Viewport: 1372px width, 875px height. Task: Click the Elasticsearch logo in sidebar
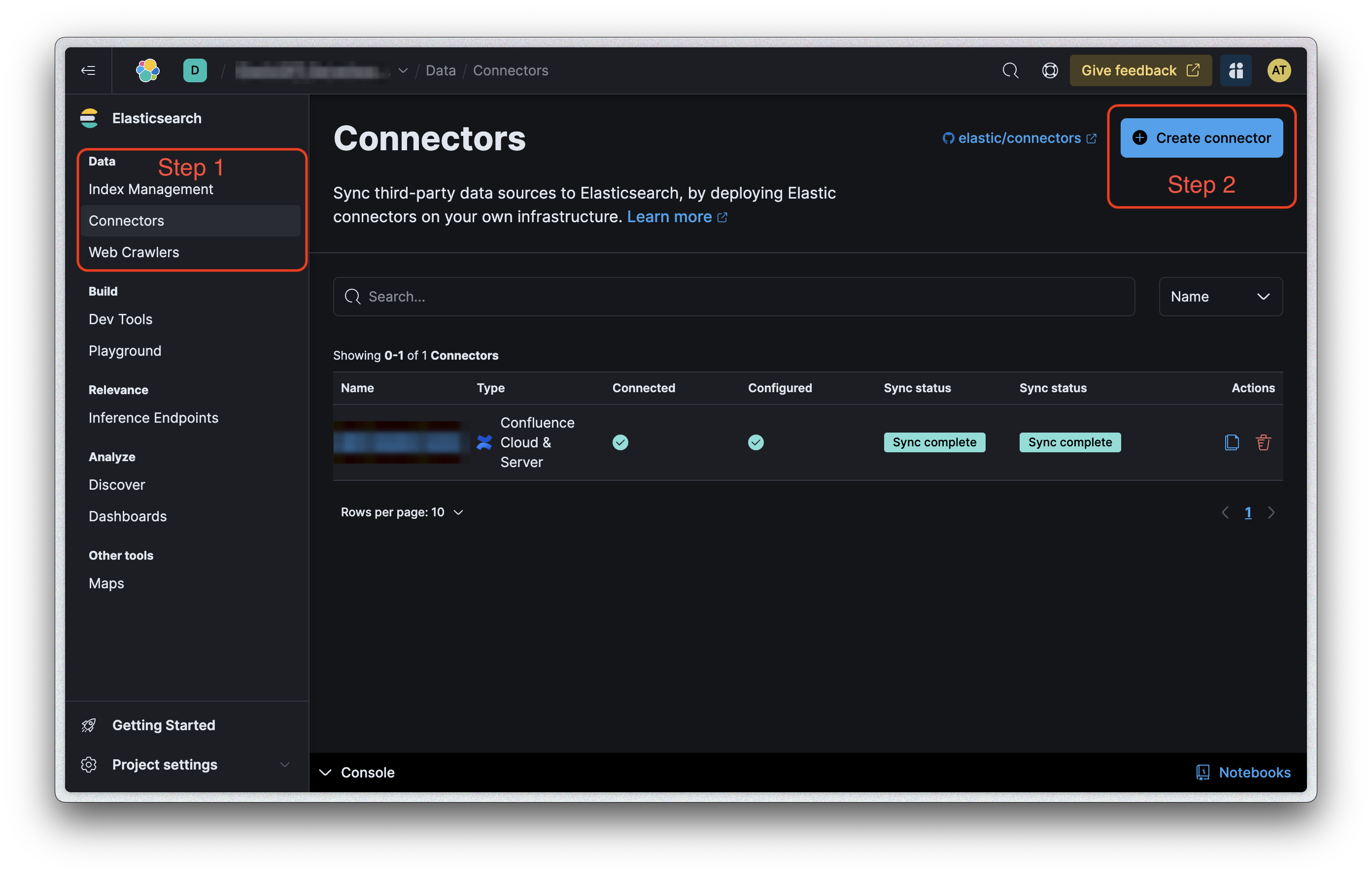(89, 118)
